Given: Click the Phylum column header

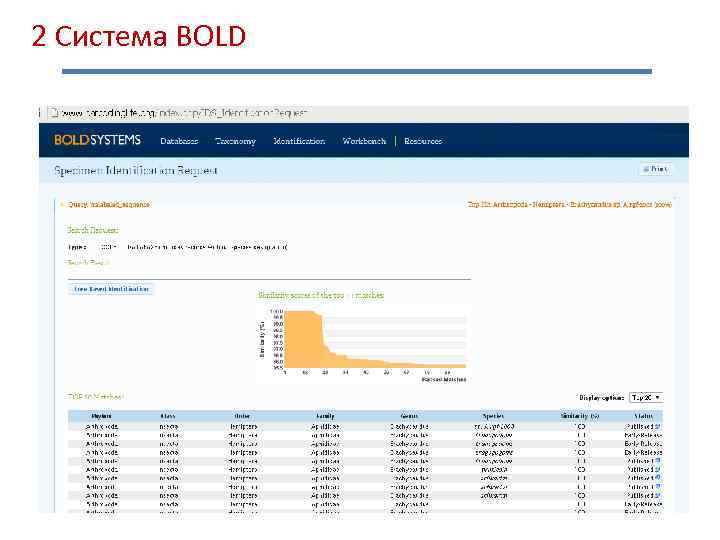Looking at the screenshot, I should (x=101, y=416).
